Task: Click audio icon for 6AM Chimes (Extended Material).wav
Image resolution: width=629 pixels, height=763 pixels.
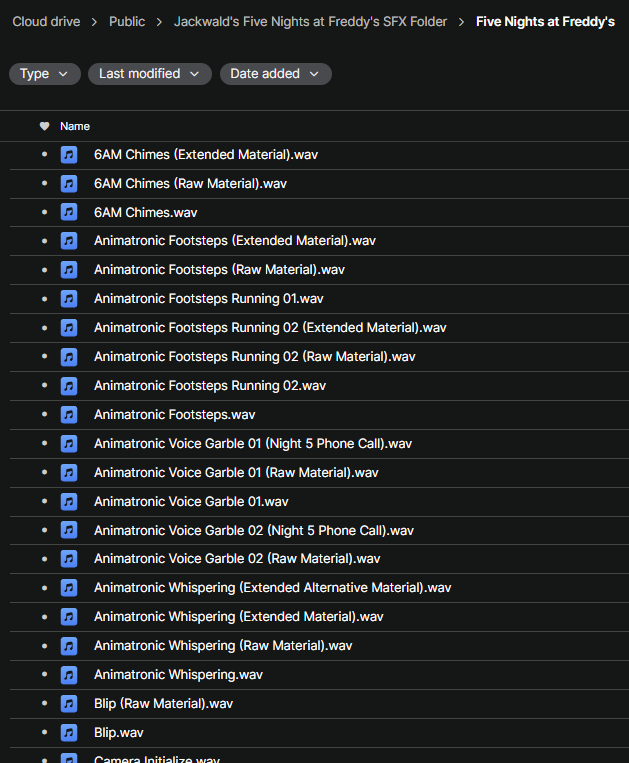Action: pyautogui.click(x=69, y=155)
